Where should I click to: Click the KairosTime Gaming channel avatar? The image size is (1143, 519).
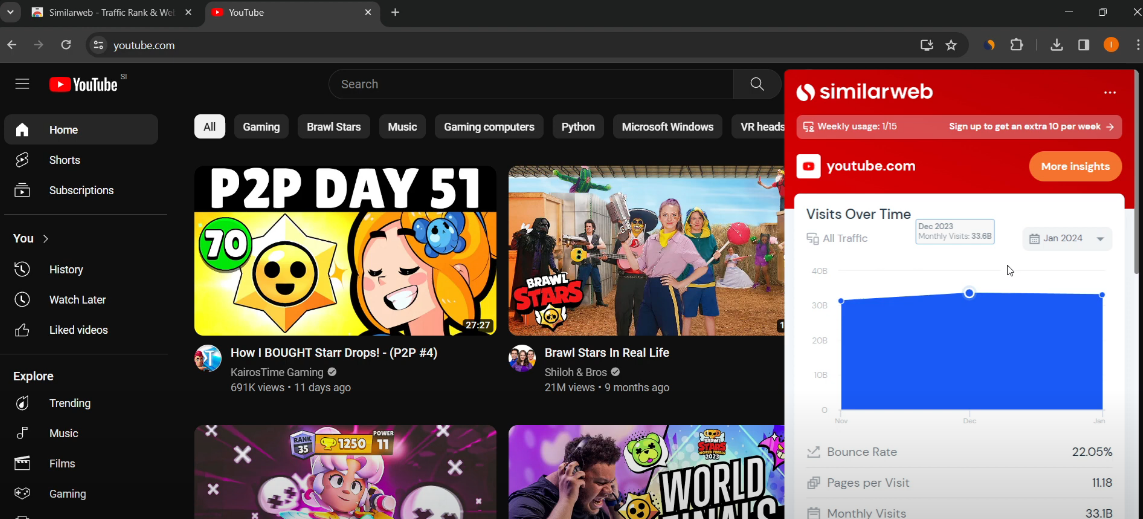click(x=208, y=359)
